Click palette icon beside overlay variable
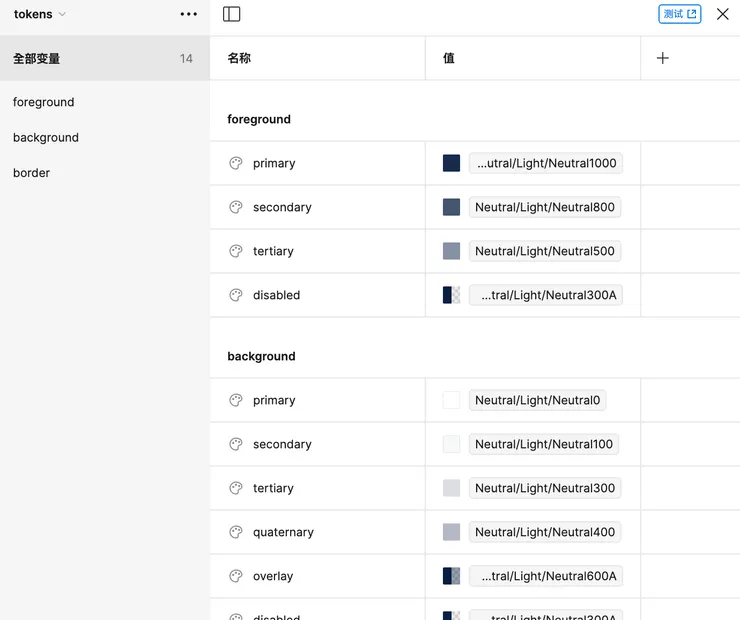This screenshot has height=620, width=740. 236,576
